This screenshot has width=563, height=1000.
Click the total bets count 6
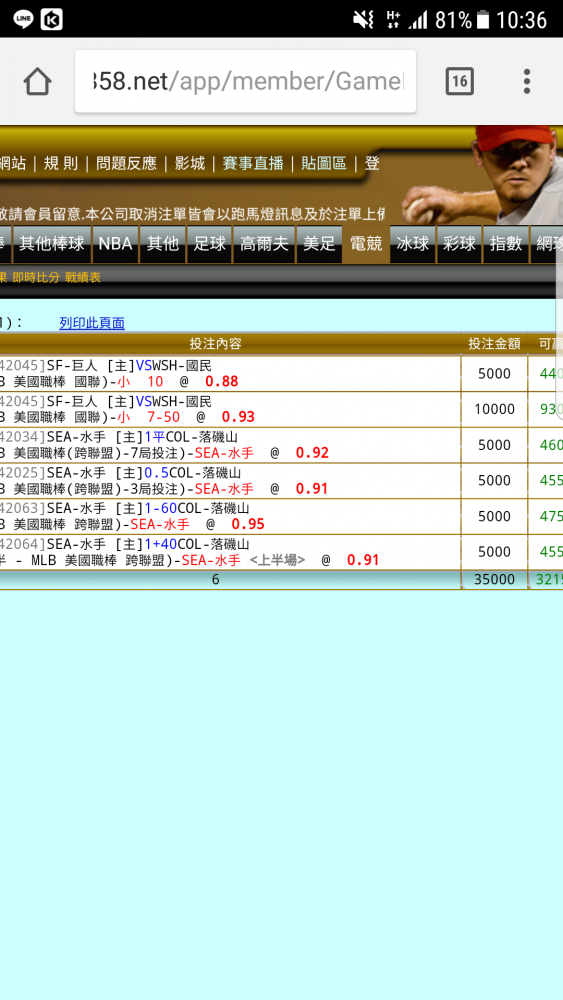pos(216,580)
